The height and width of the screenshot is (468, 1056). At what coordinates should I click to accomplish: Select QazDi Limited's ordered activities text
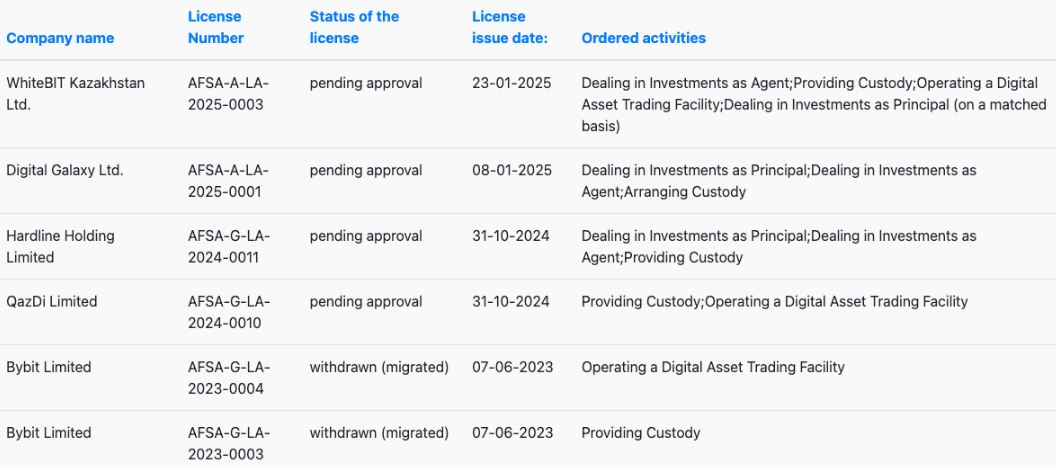point(774,301)
